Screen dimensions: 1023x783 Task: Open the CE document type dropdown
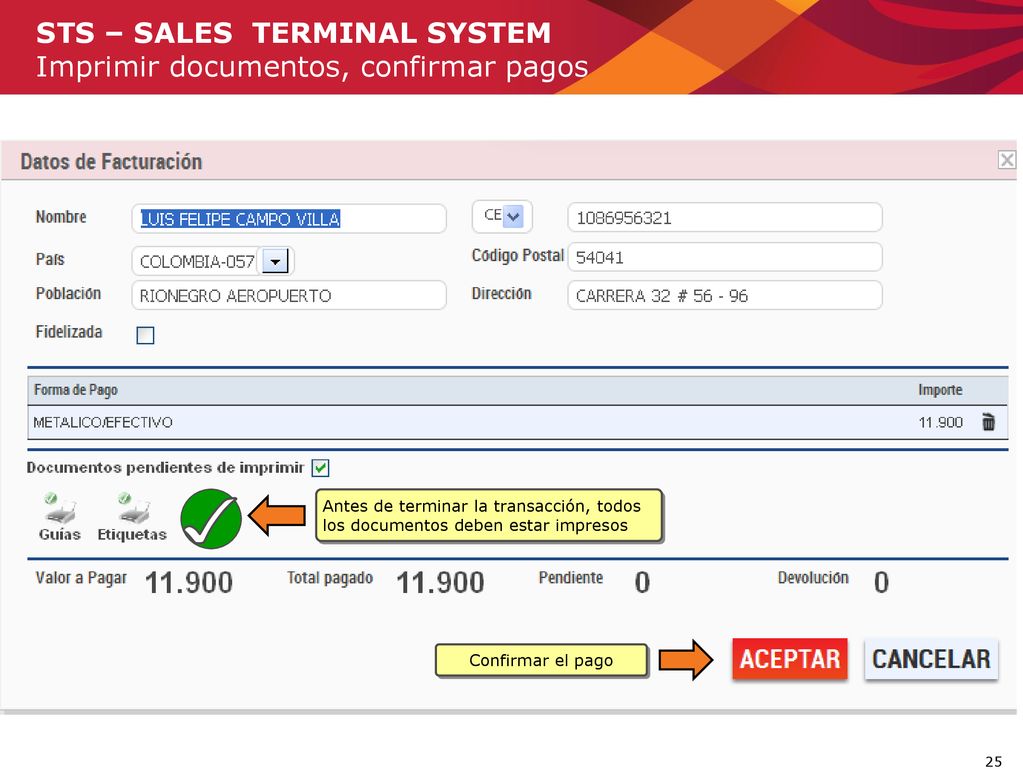click(x=513, y=216)
